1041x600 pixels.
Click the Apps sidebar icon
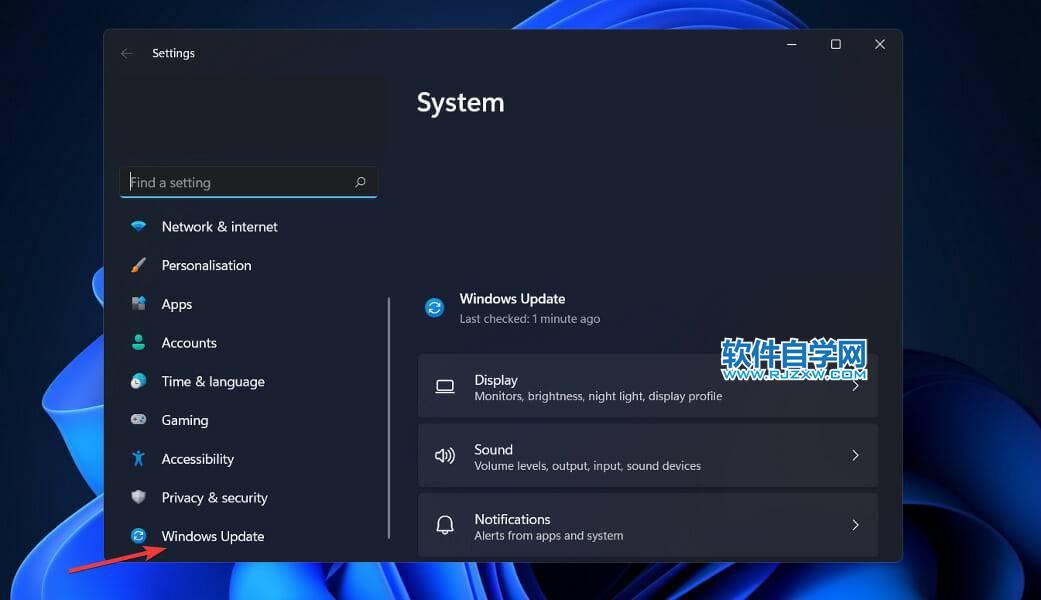point(138,304)
